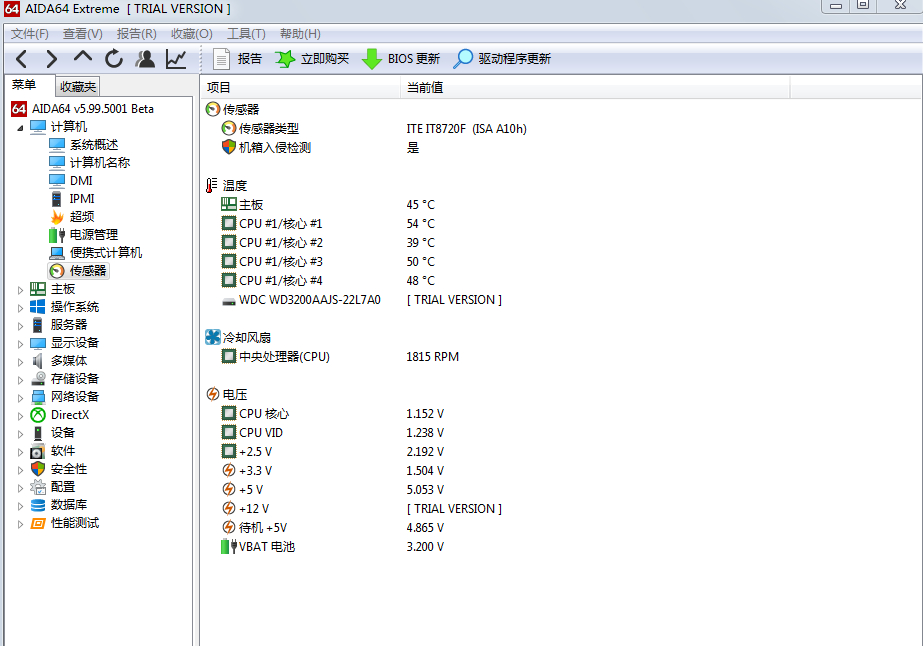
Task: Select 系统概述 monitor icon in tree
Action: 57,144
